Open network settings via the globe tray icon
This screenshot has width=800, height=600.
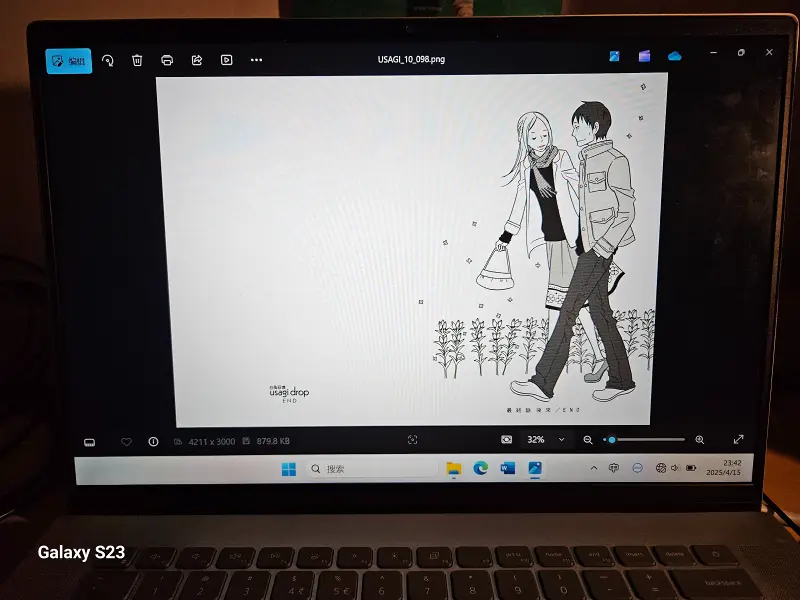click(661, 468)
